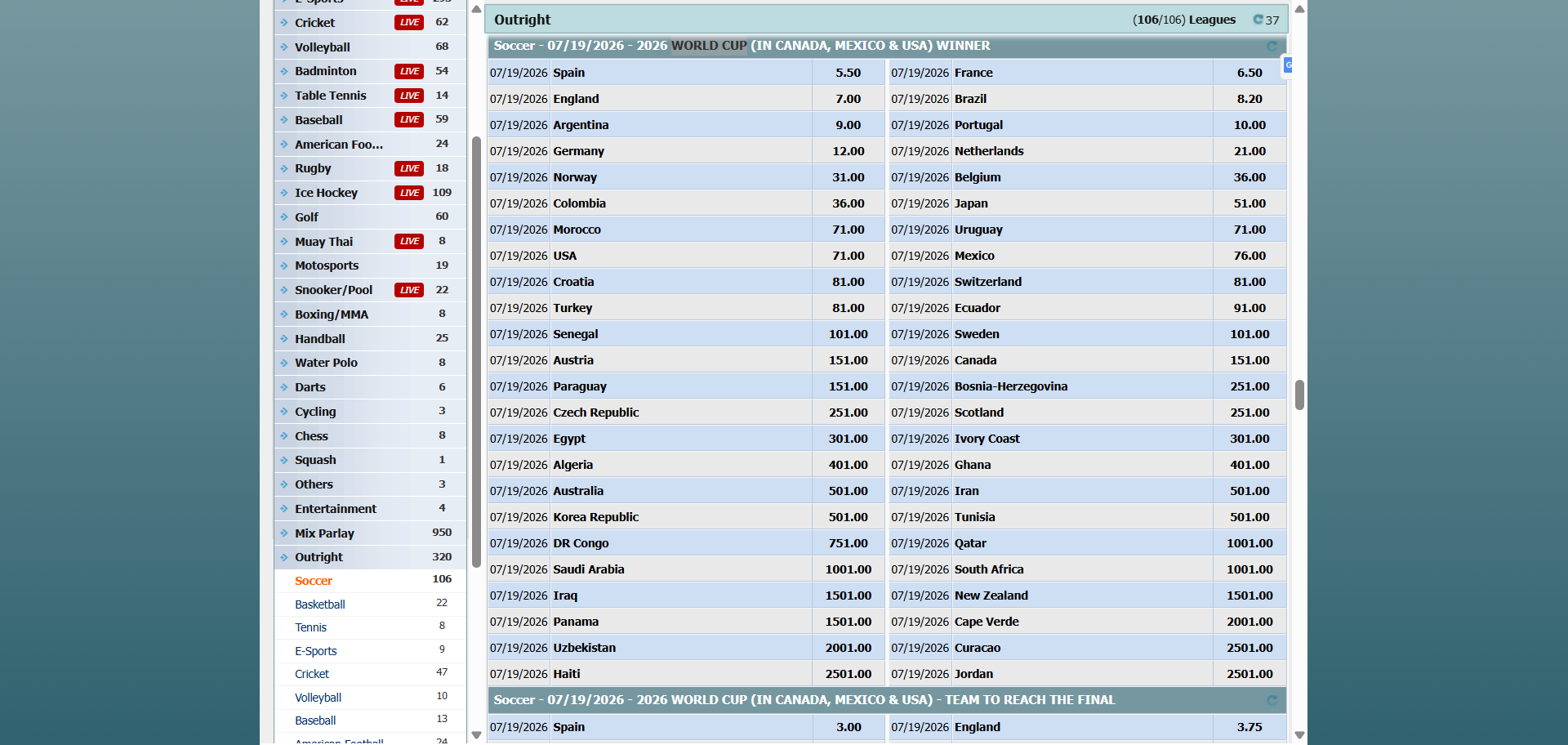Click the sidebar scrollbar thumb

coord(476,351)
